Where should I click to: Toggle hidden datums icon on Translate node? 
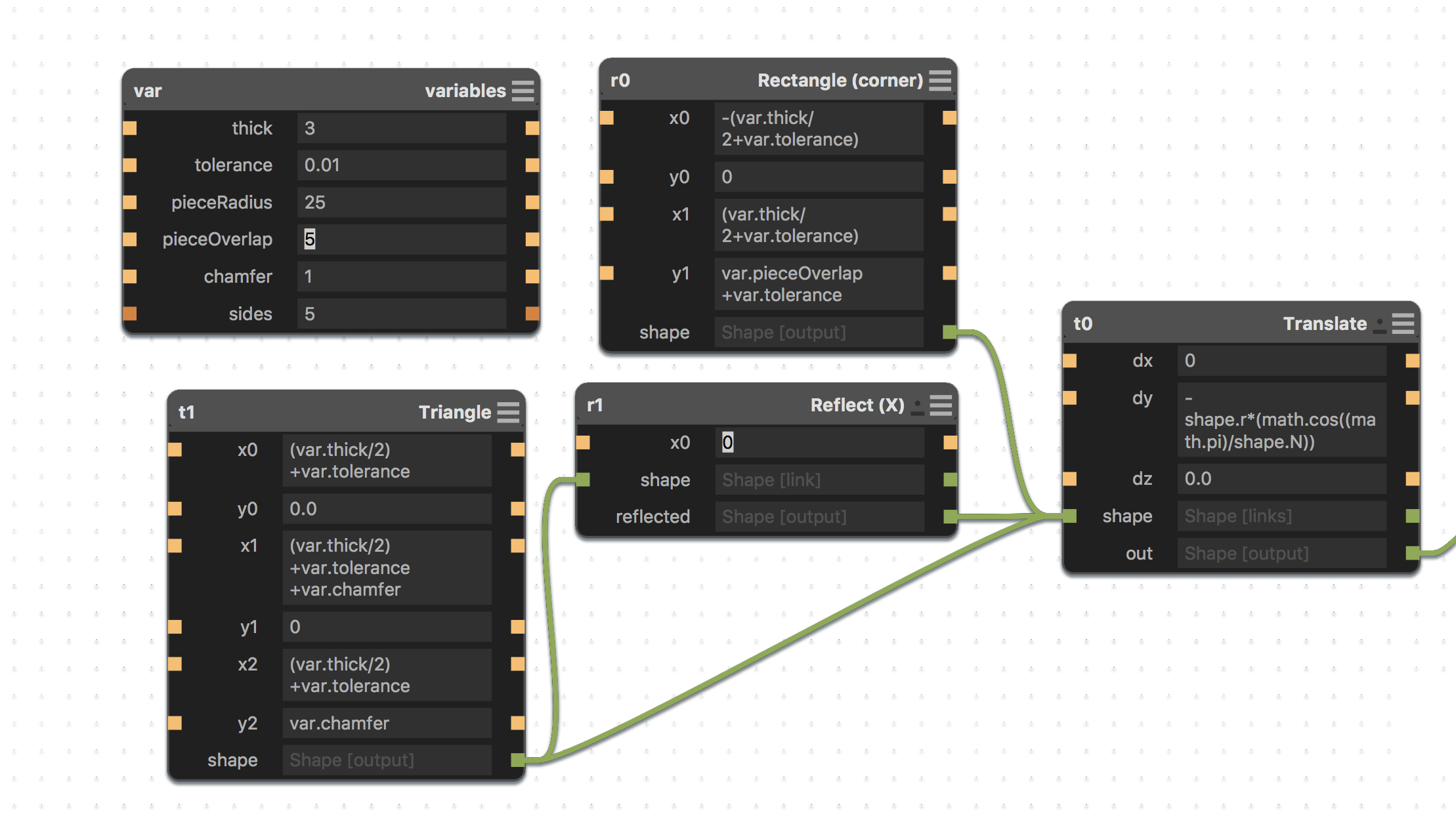tap(1380, 325)
